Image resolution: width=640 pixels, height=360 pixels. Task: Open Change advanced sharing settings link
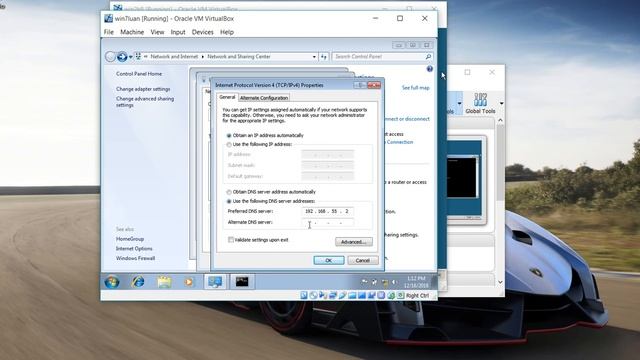pyautogui.click(x=145, y=102)
